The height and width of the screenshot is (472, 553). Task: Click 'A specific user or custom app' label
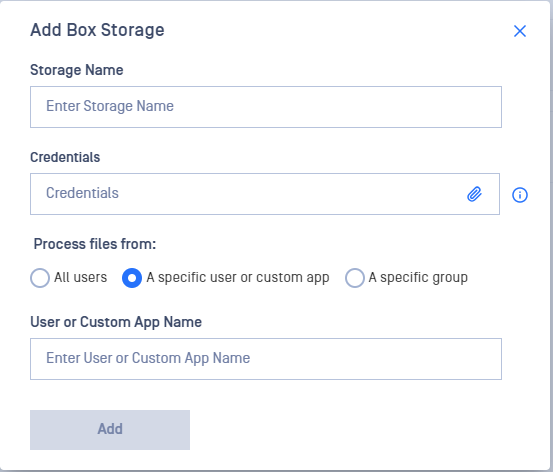238,278
